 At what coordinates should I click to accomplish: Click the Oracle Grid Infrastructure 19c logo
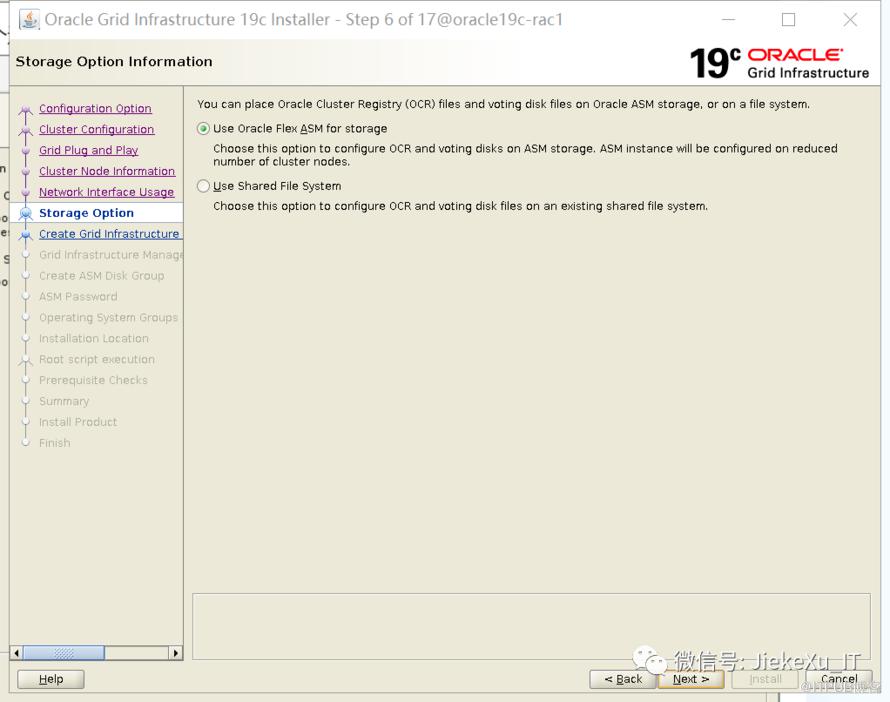[779, 63]
